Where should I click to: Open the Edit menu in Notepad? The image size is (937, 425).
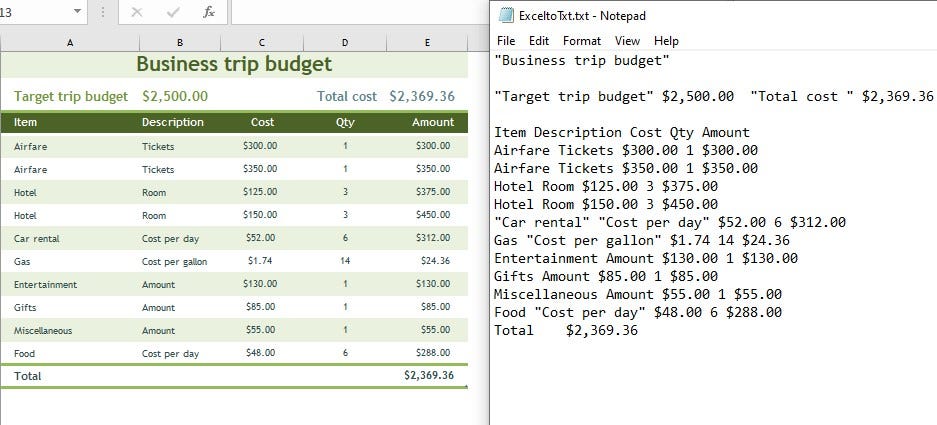(x=538, y=41)
